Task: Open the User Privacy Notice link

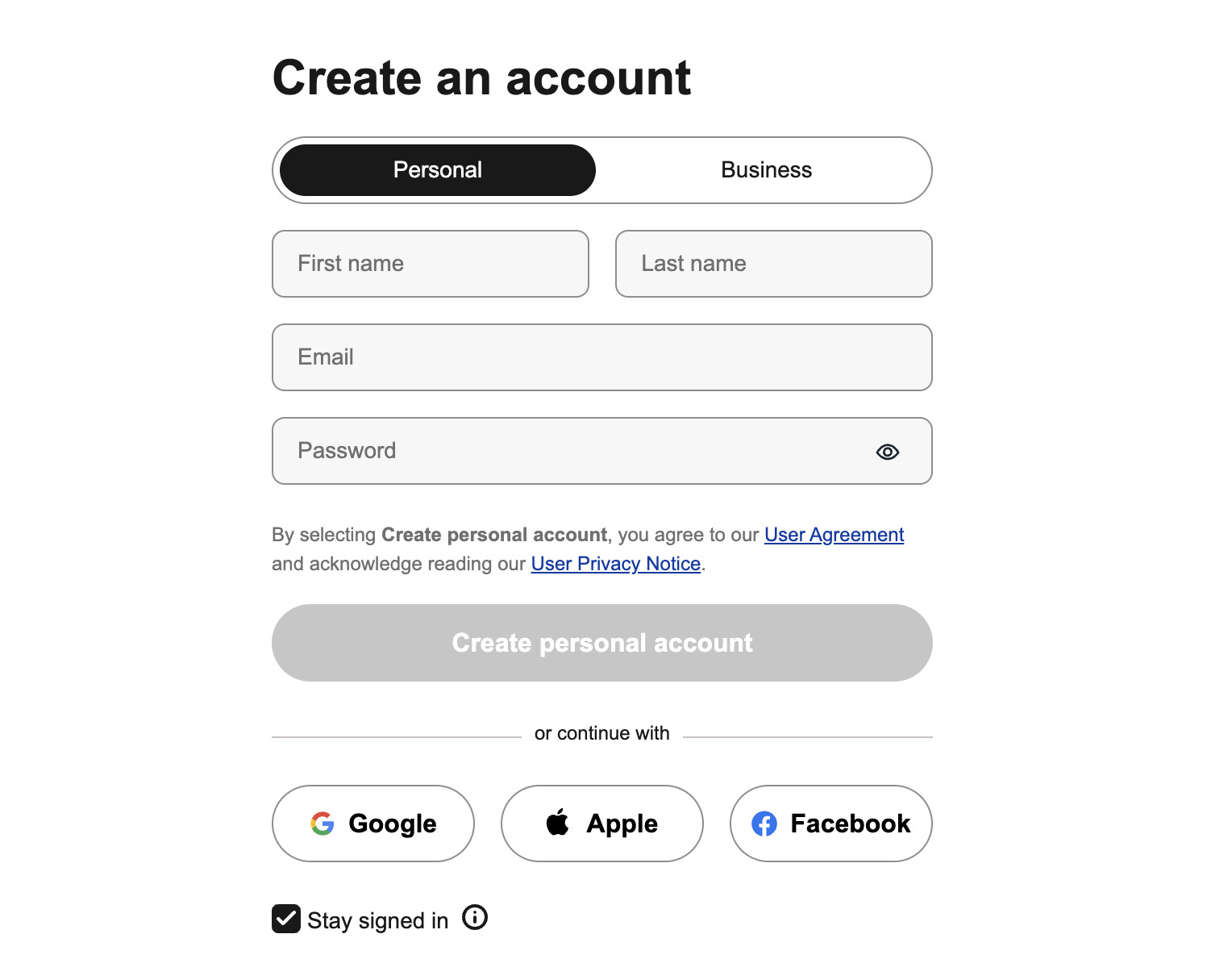Action: (x=615, y=563)
